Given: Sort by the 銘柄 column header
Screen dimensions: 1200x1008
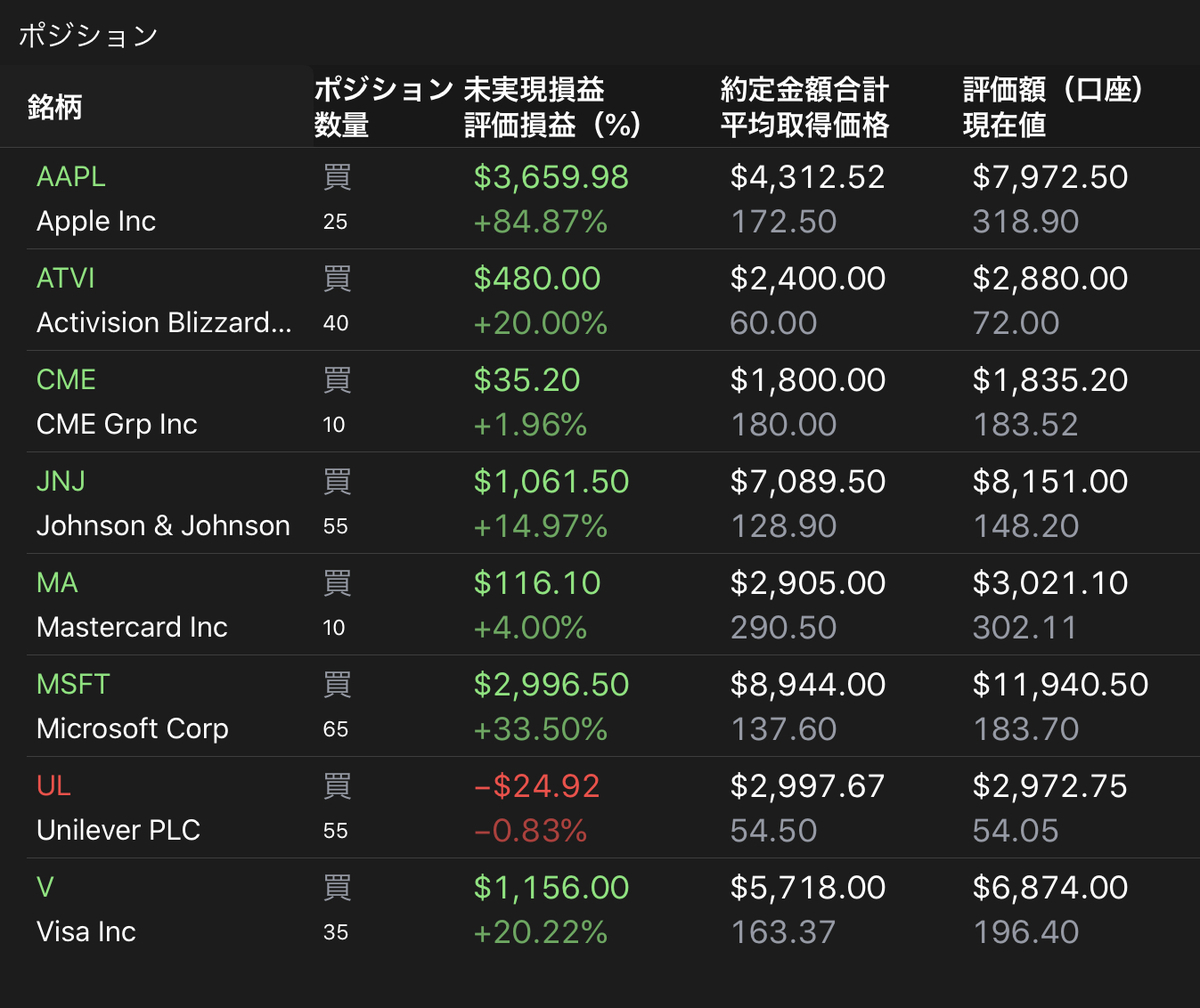Looking at the screenshot, I should [x=55, y=108].
